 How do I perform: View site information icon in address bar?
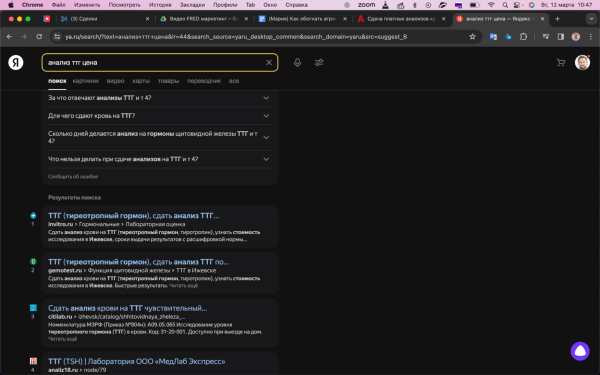[57, 37]
